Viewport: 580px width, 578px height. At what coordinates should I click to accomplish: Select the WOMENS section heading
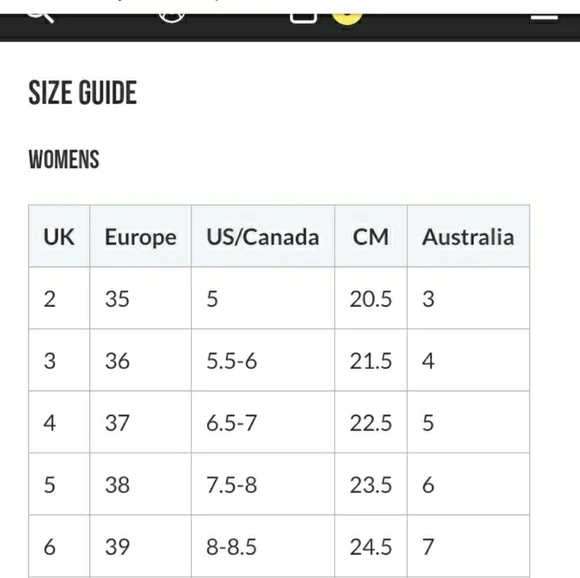pyautogui.click(x=64, y=160)
